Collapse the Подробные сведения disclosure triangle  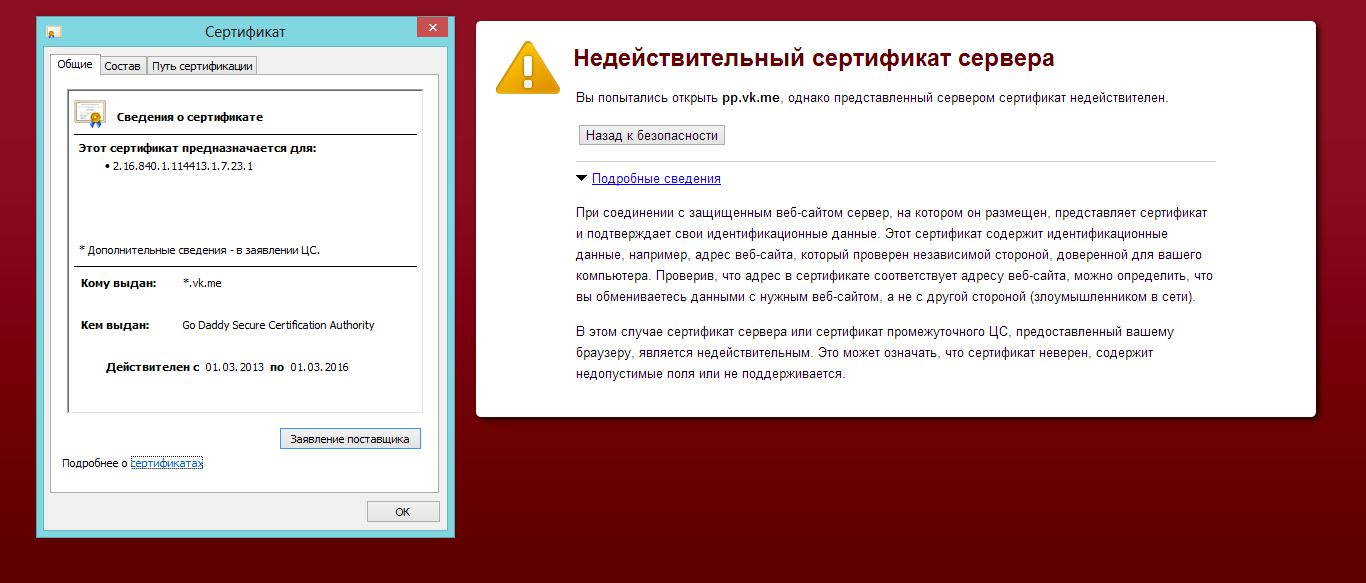pyautogui.click(x=581, y=179)
